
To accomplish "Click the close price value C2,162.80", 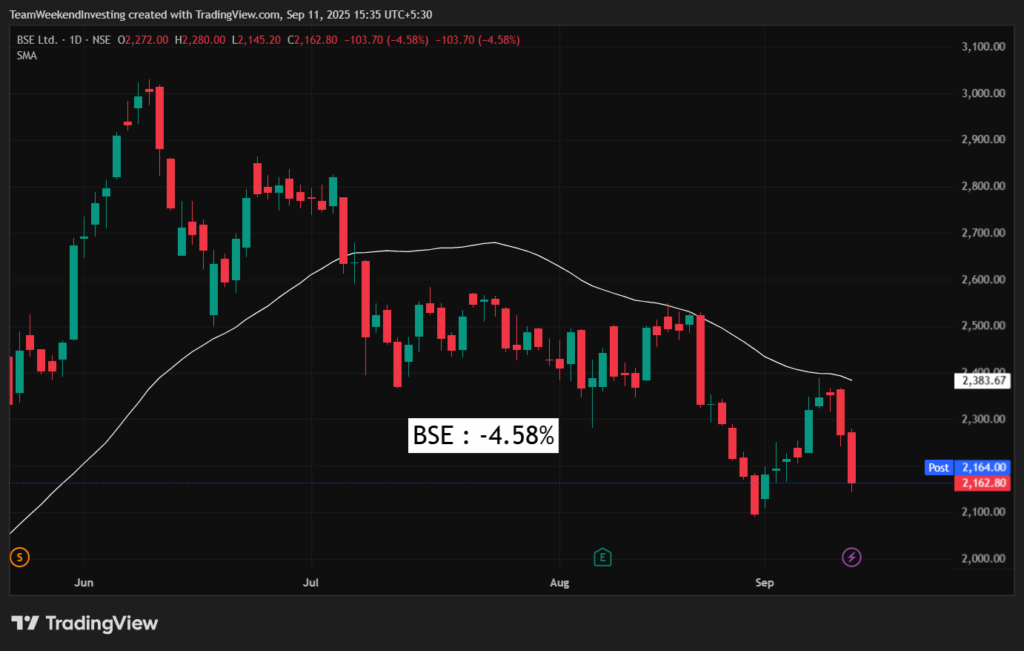I will [x=312, y=40].
